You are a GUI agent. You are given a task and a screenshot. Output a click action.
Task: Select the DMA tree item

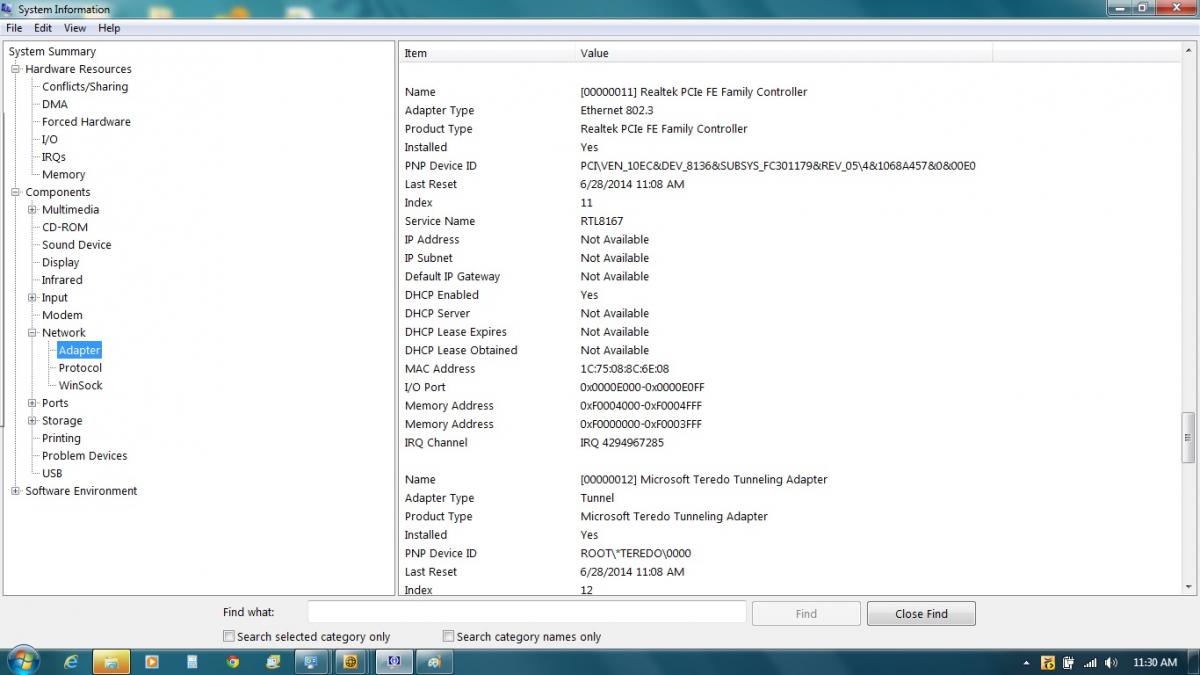(55, 104)
